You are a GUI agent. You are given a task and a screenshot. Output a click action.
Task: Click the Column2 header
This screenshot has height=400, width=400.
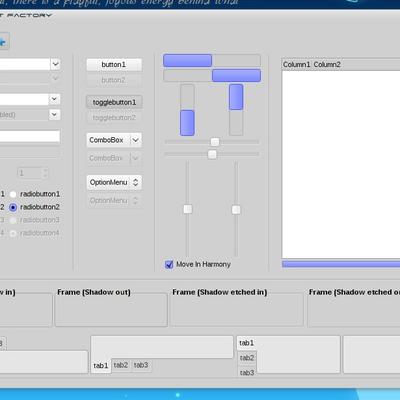point(327,65)
